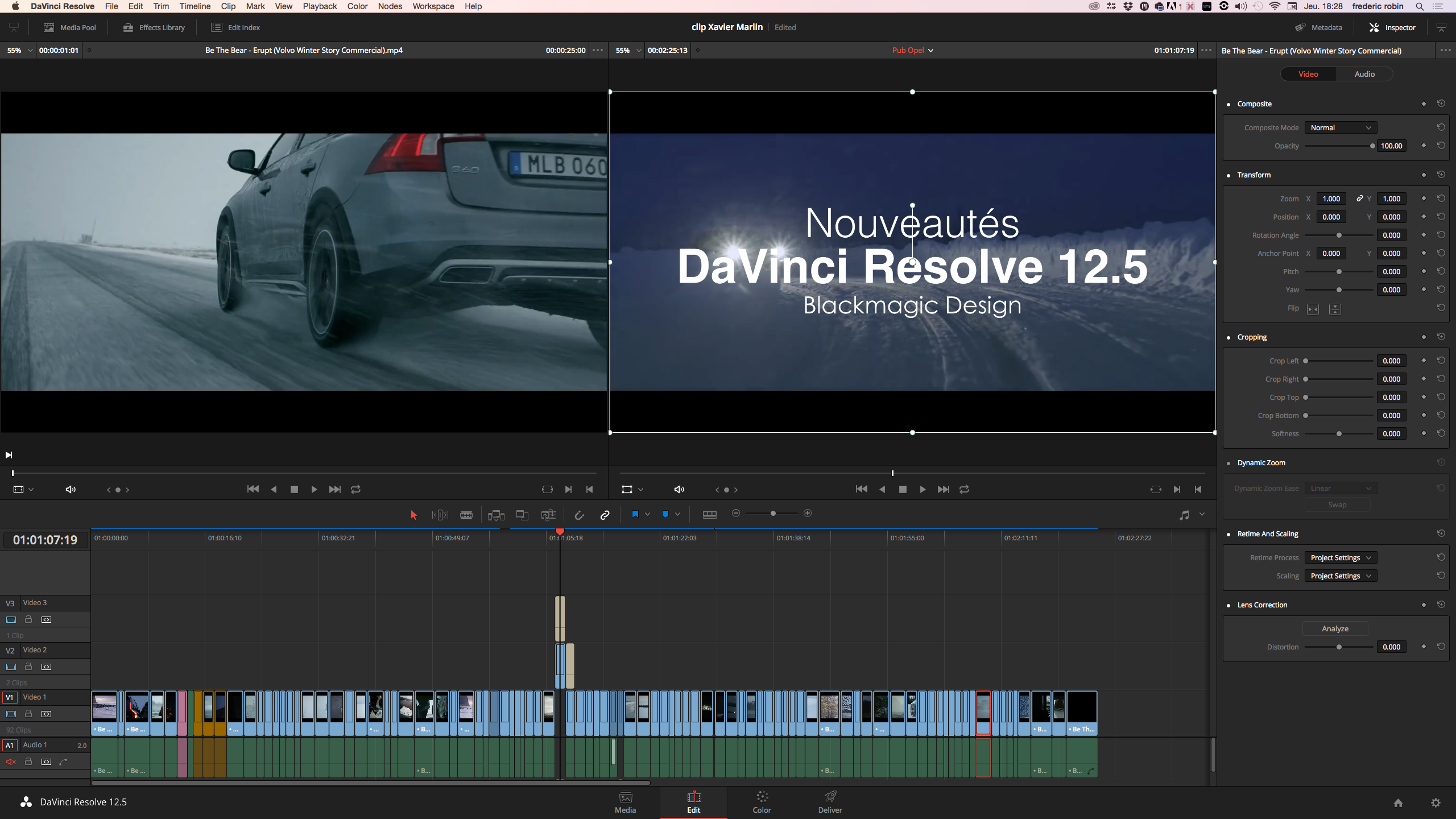Open Scaling Project Settings dropdown

(1340, 576)
